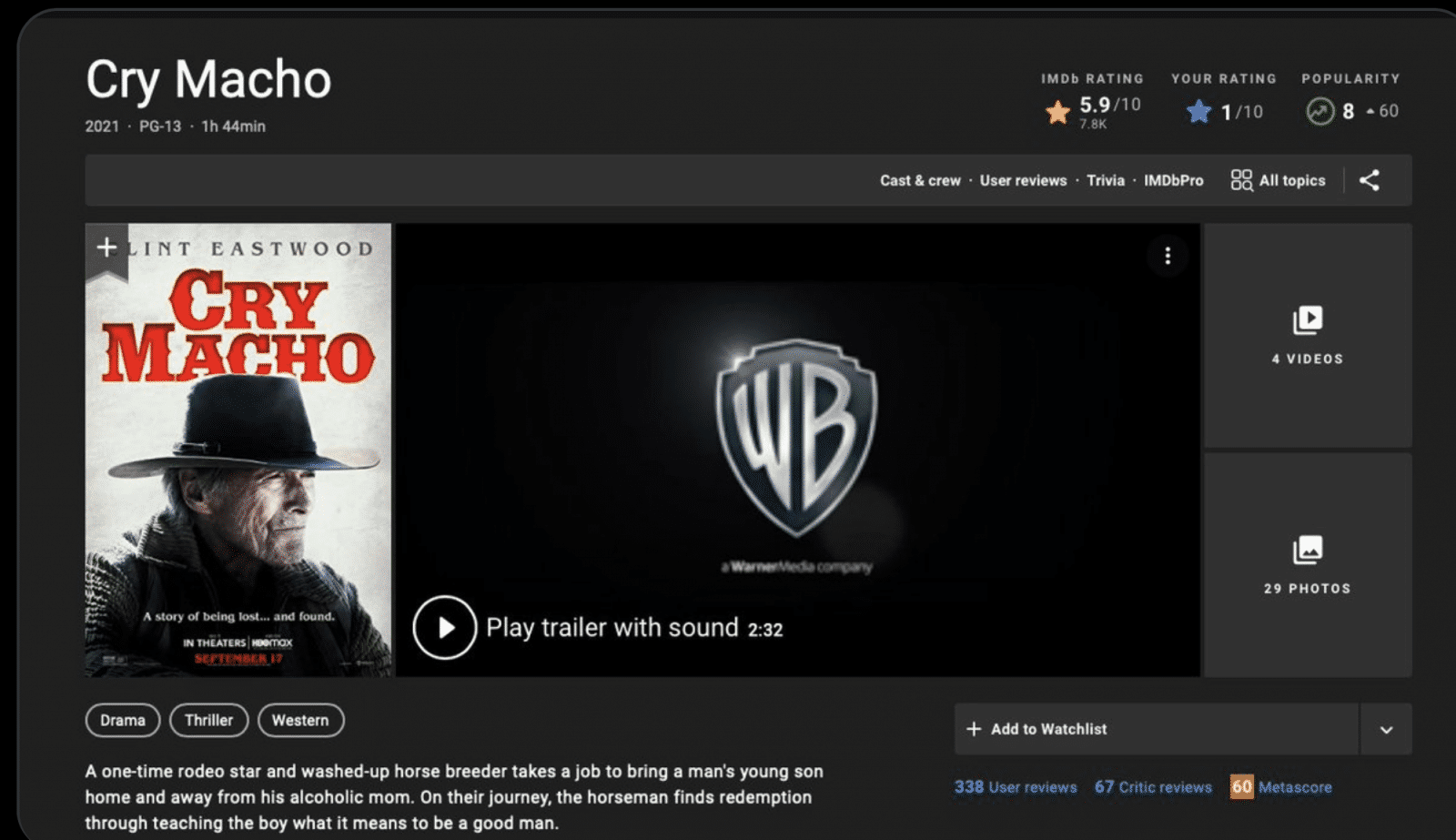Screen dimensions: 1456x840
Task: Add poster to watchlist with plus ribbon
Action: pyautogui.click(x=106, y=248)
